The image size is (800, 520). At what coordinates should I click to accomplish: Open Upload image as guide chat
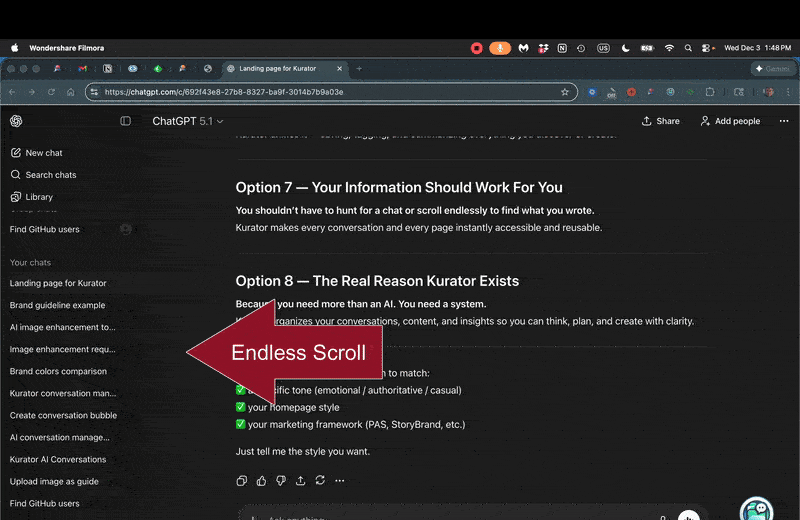tap(54, 481)
